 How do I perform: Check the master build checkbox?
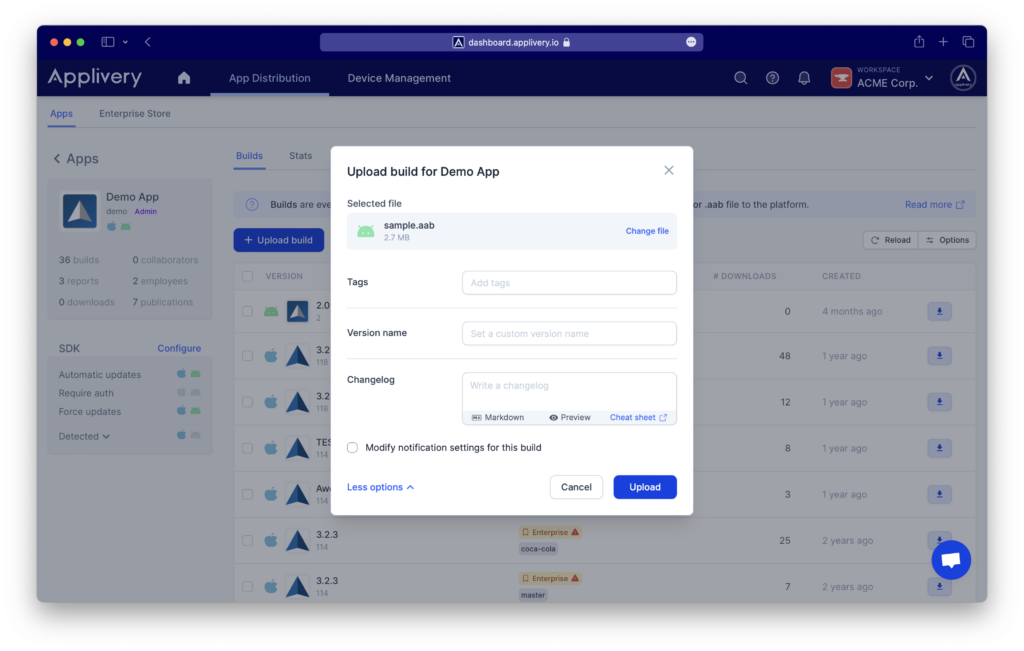(x=248, y=587)
